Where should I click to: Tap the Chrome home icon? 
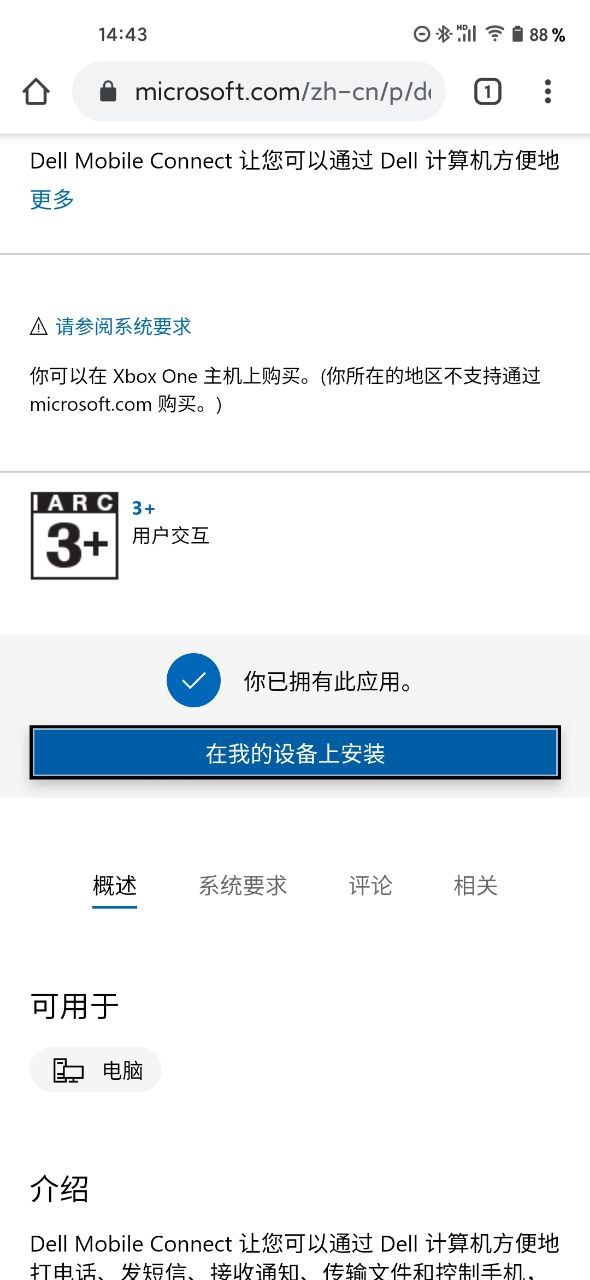(x=36, y=92)
